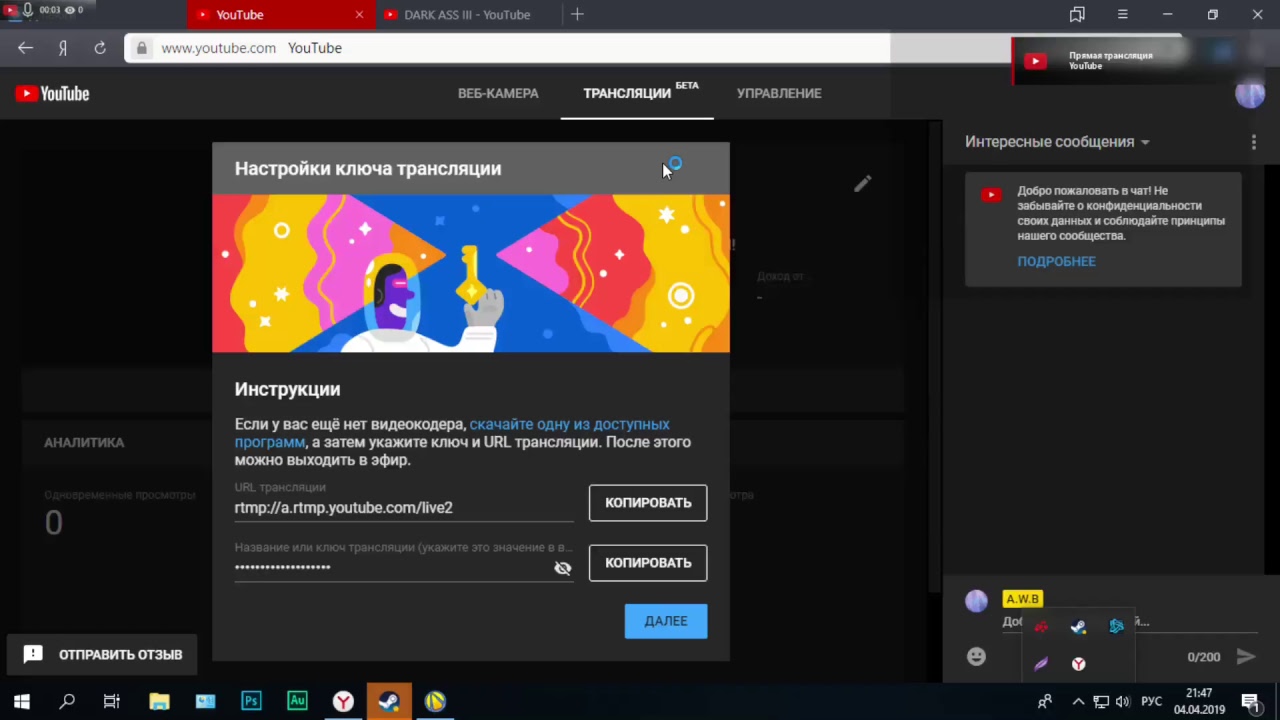
Task: Click the pencil edit icon on the stream card
Action: 863,183
